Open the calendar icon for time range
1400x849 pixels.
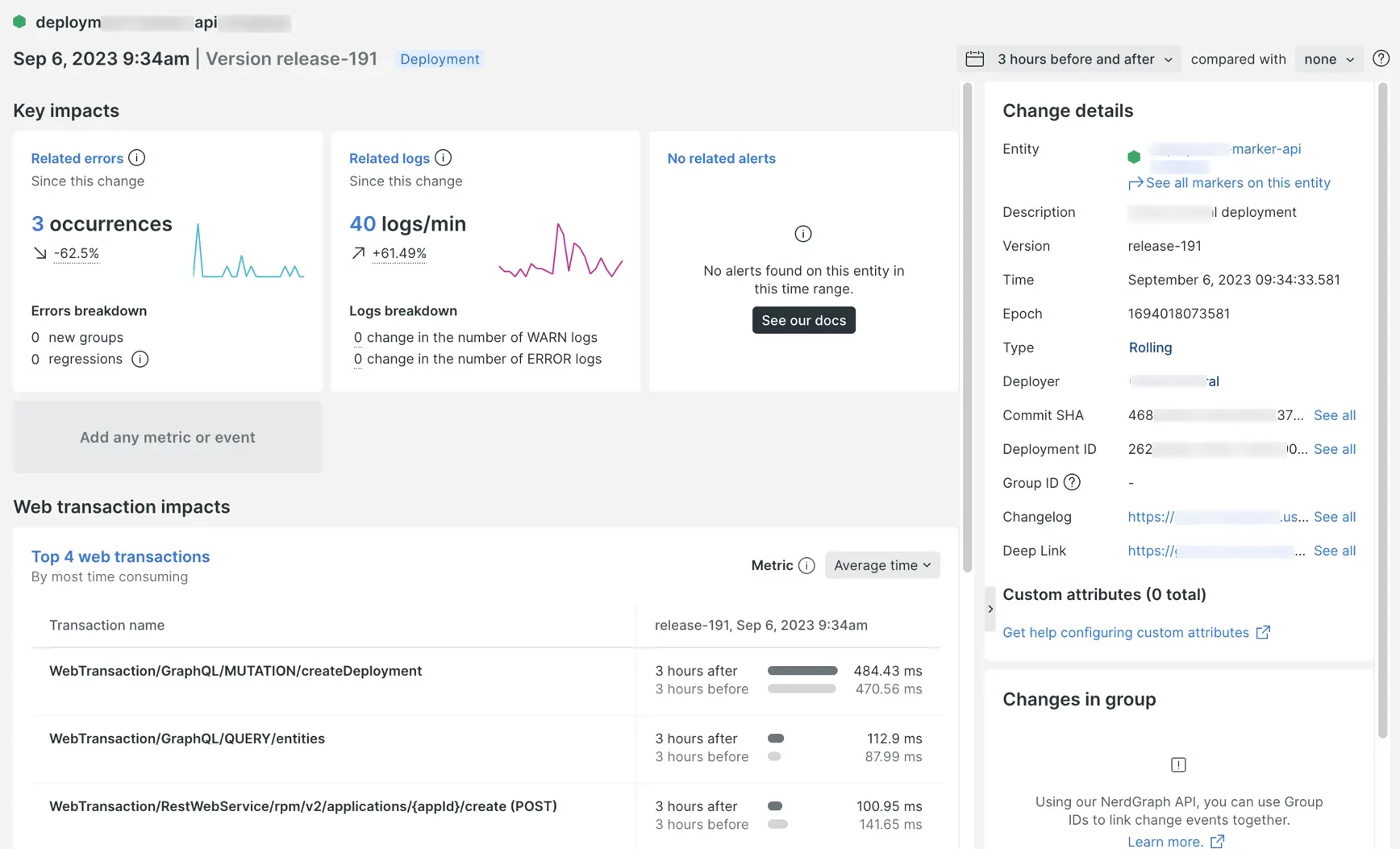[975, 59]
